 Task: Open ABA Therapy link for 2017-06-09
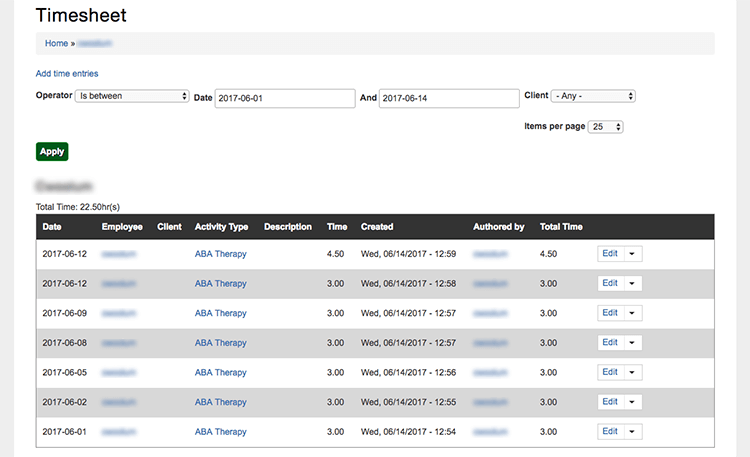220,313
